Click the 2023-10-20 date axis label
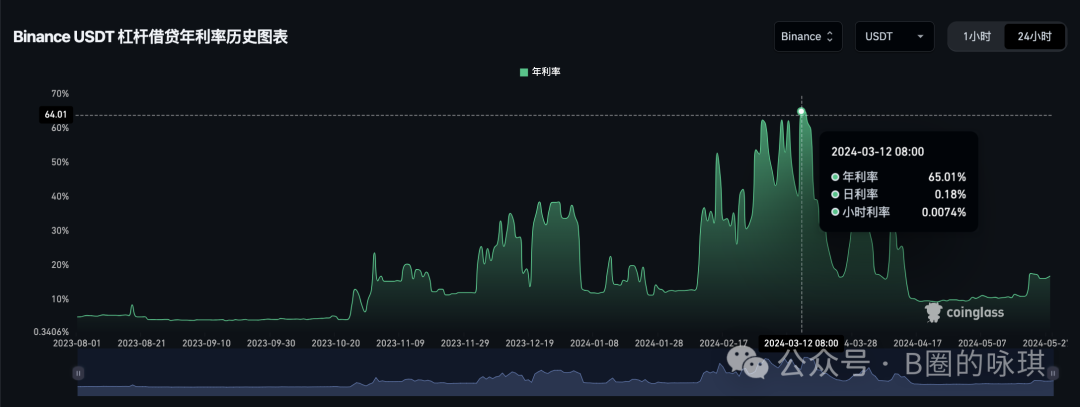This screenshot has width=1080, height=407. (x=336, y=342)
